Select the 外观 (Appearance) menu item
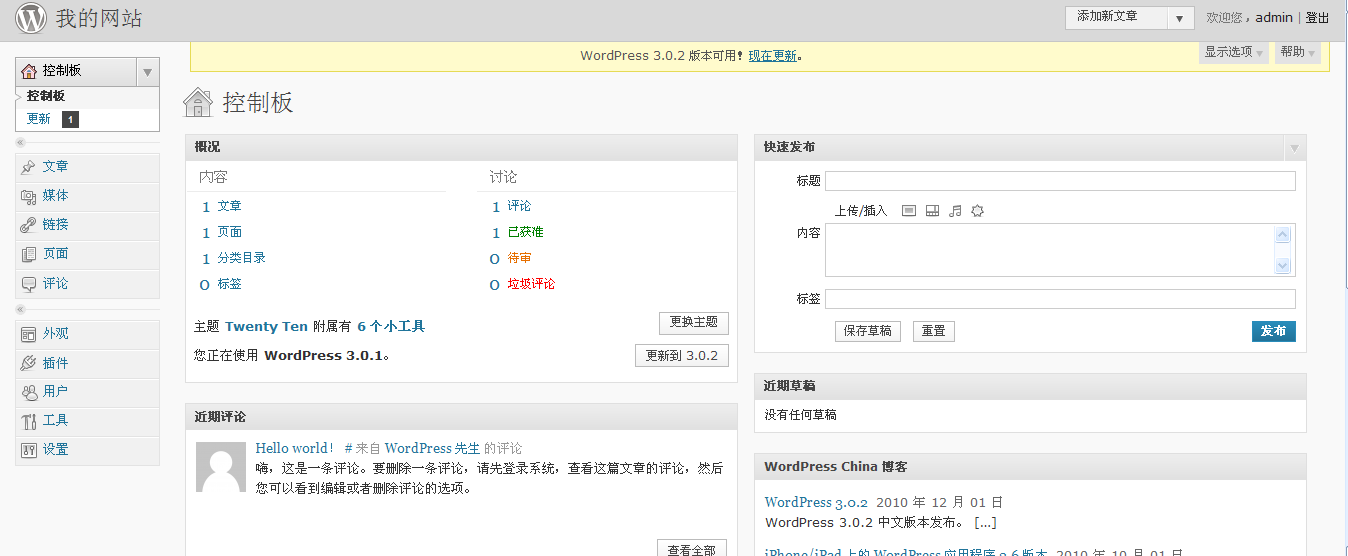The image size is (1348, 556). coord(56,334)
